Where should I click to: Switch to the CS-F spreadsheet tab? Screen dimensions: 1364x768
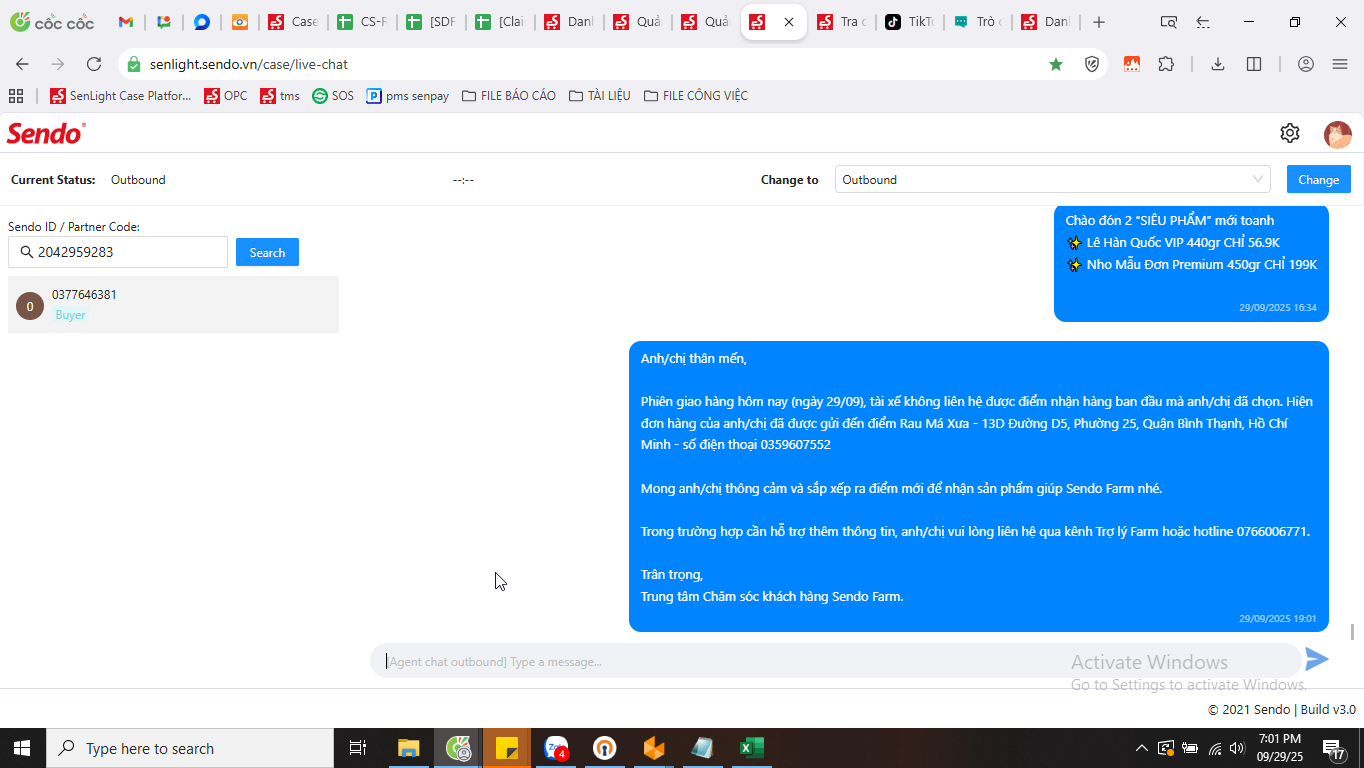[x=362, y=22]
